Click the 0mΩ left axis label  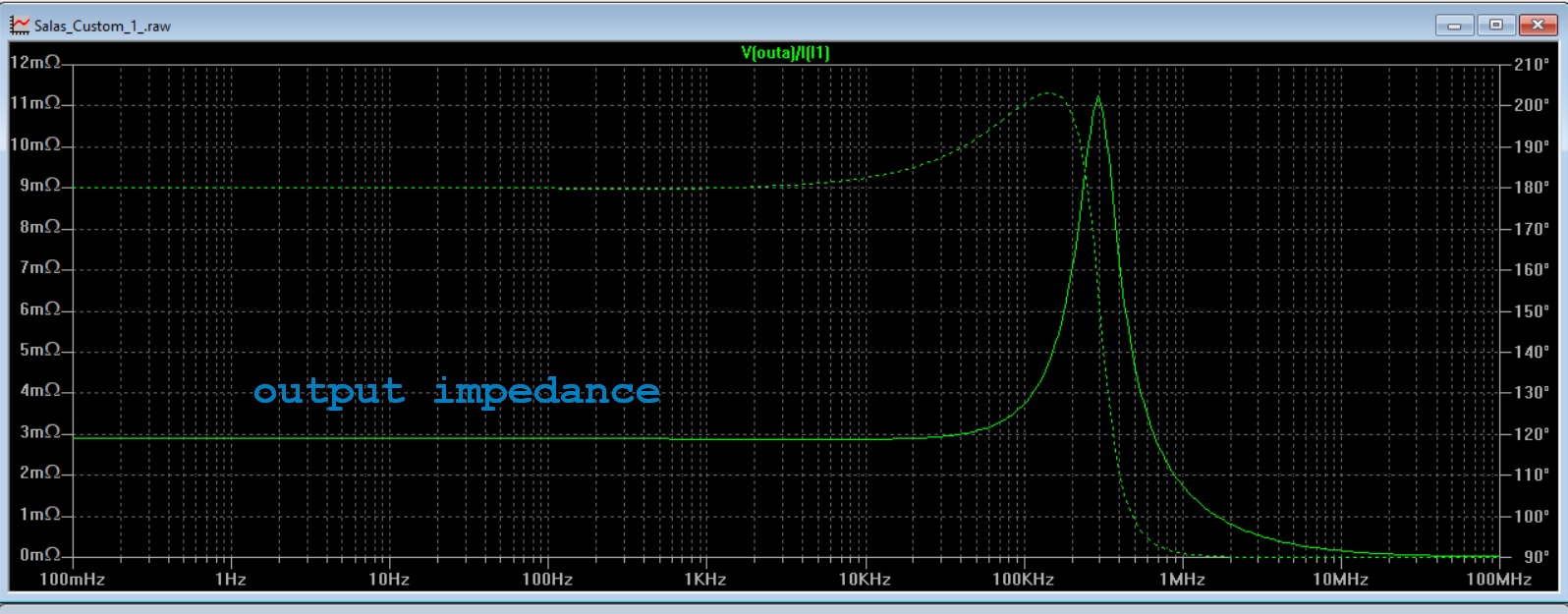[x=39, y=554]
